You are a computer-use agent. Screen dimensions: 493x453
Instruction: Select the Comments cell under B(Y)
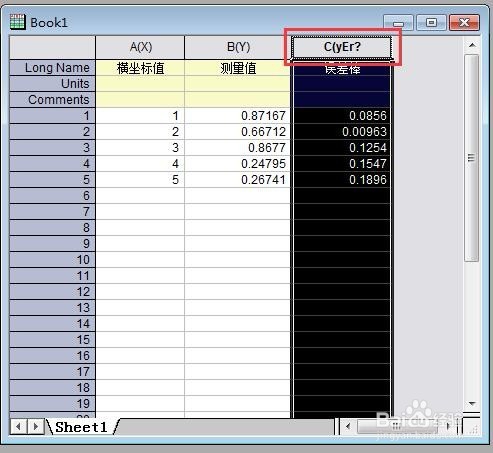pos(238,100)
